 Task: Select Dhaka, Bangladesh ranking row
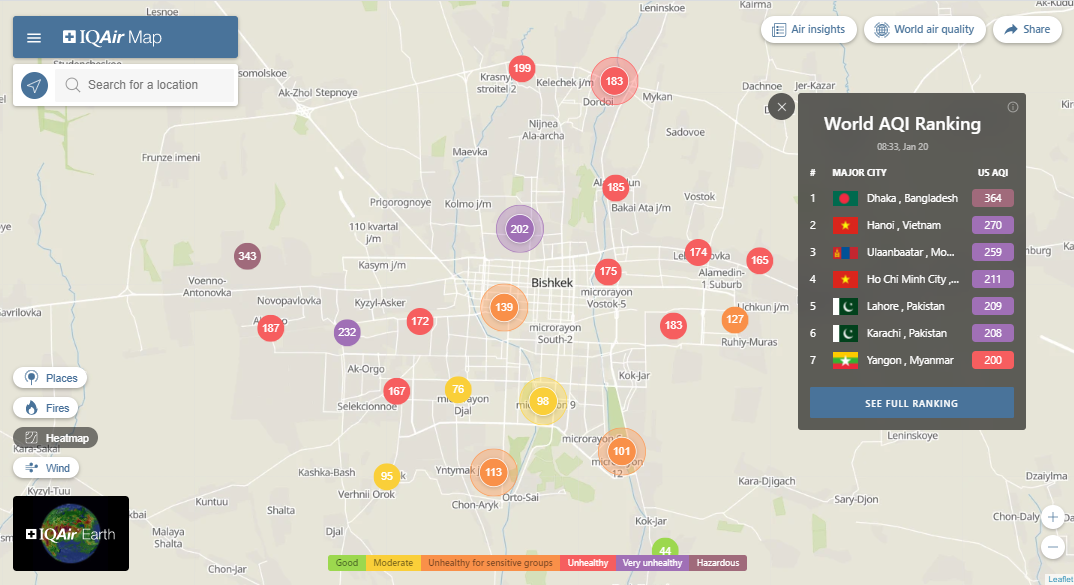(911, 198)
